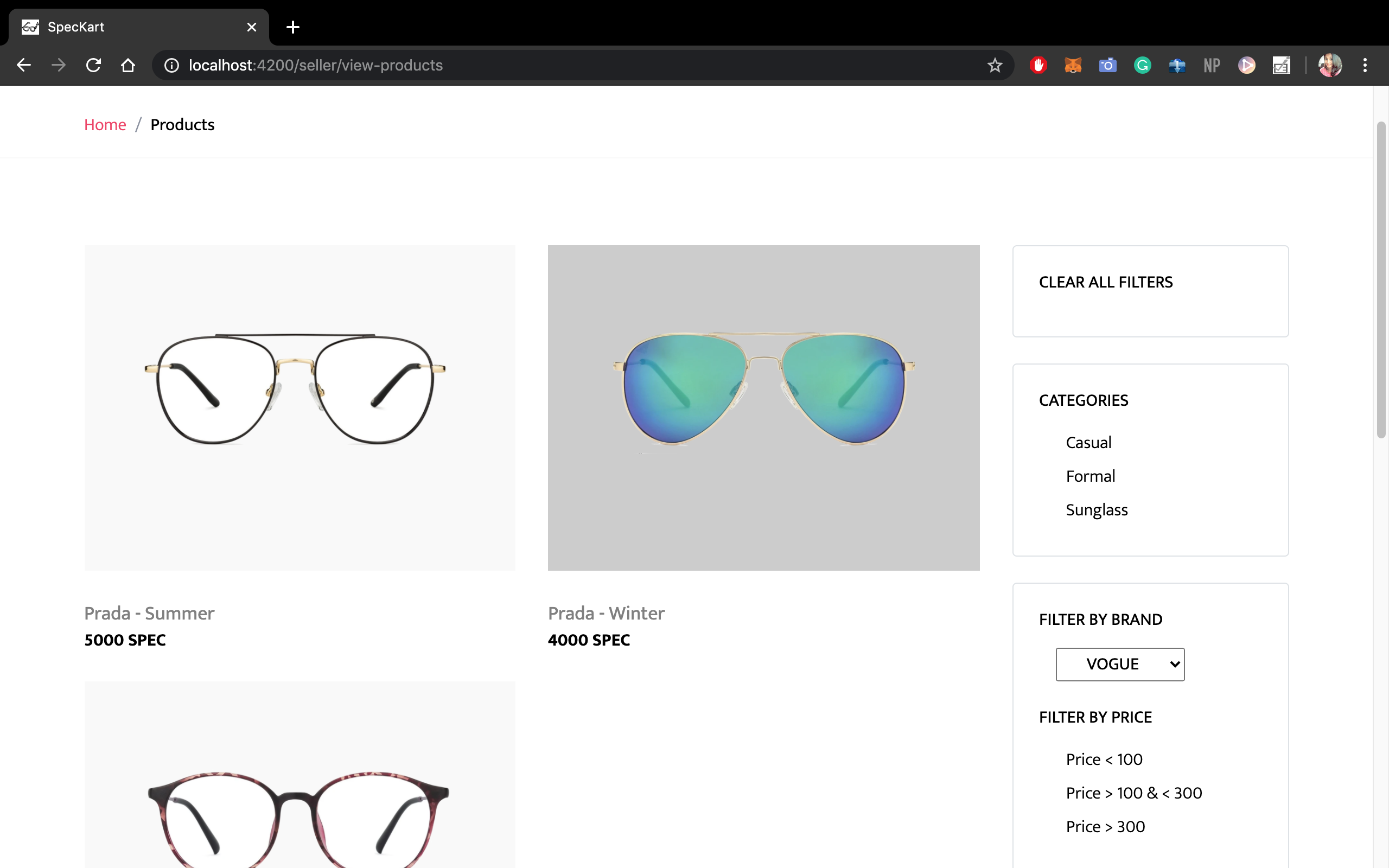This screenshot has height=868, width=1389.
Task: Open the Chrome three-dot menu
Action: tap(1365, 66)
